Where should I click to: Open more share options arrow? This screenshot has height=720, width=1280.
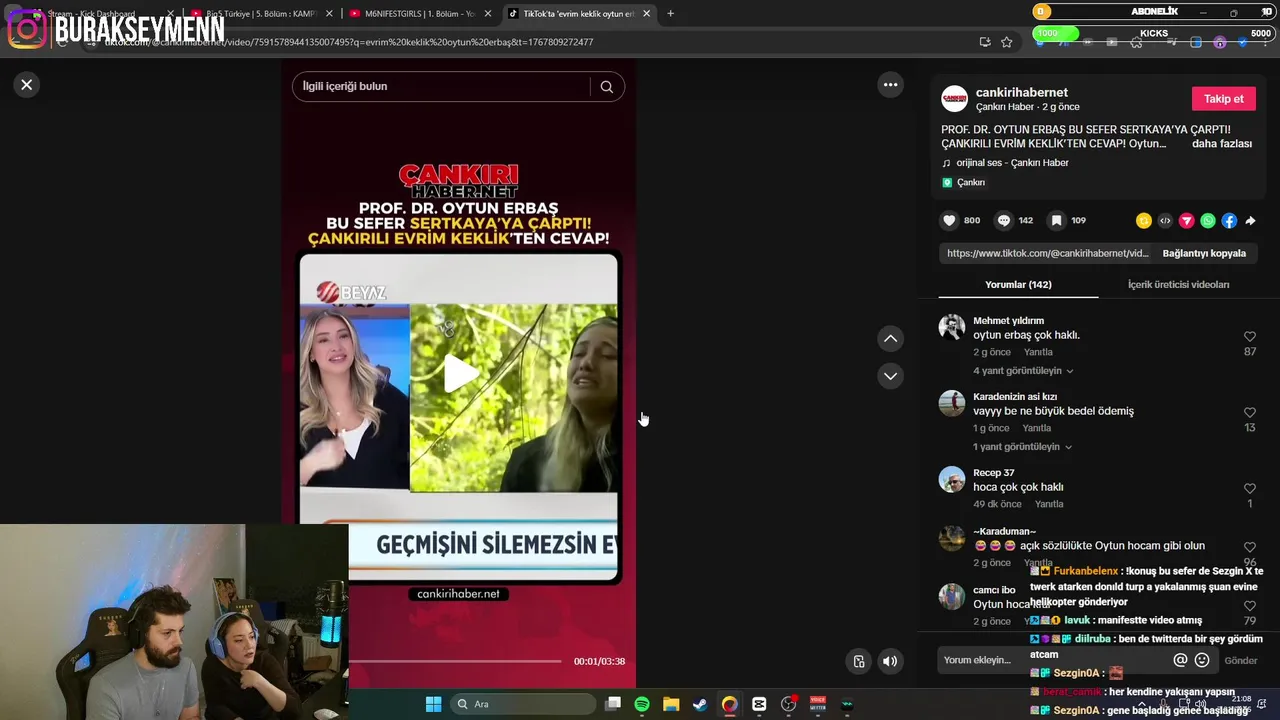pyautogui.click(x=1250, y=221)
